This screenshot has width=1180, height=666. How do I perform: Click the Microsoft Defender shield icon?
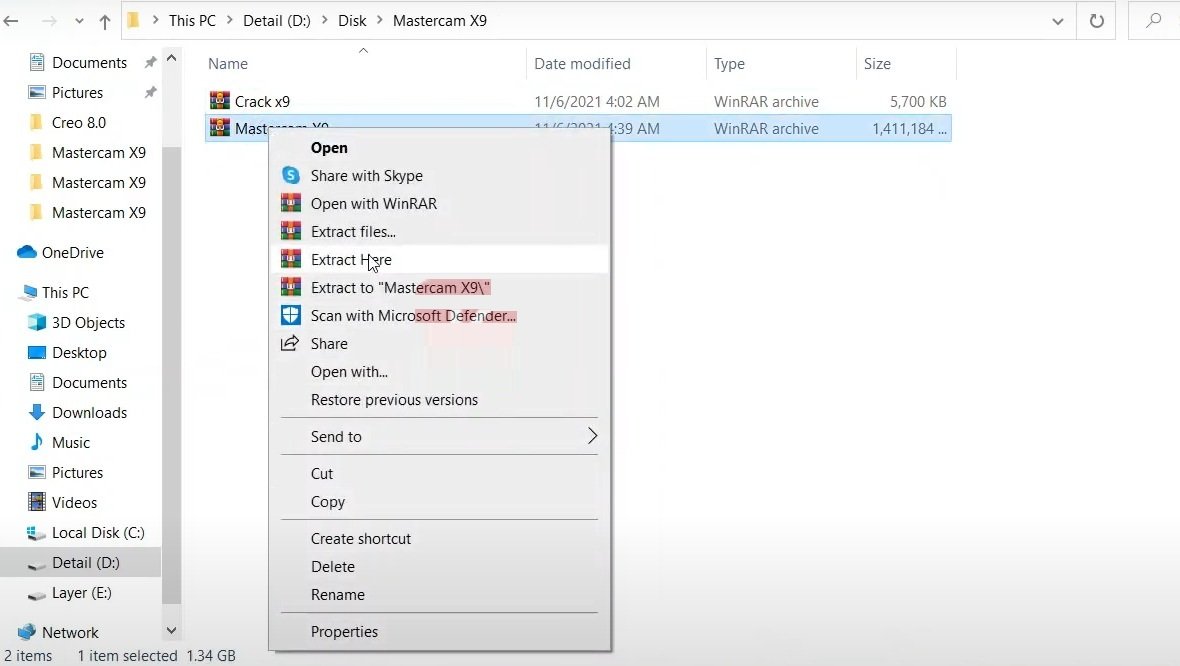pyautogui.click(x=290, y=315)
